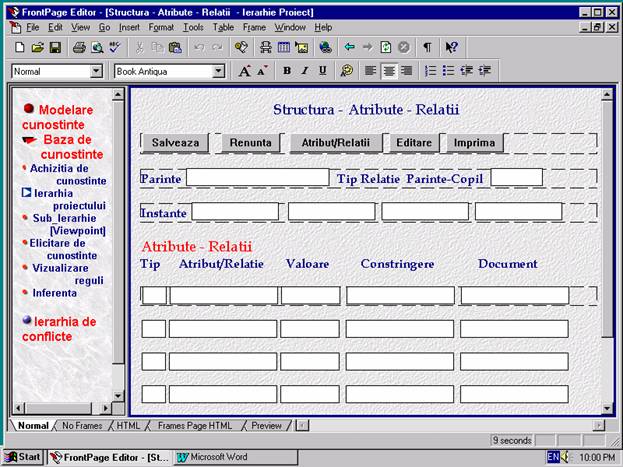Toggle Bold formatting
The height and width of the screenshot is (467, 623).
tap(287, 71)
